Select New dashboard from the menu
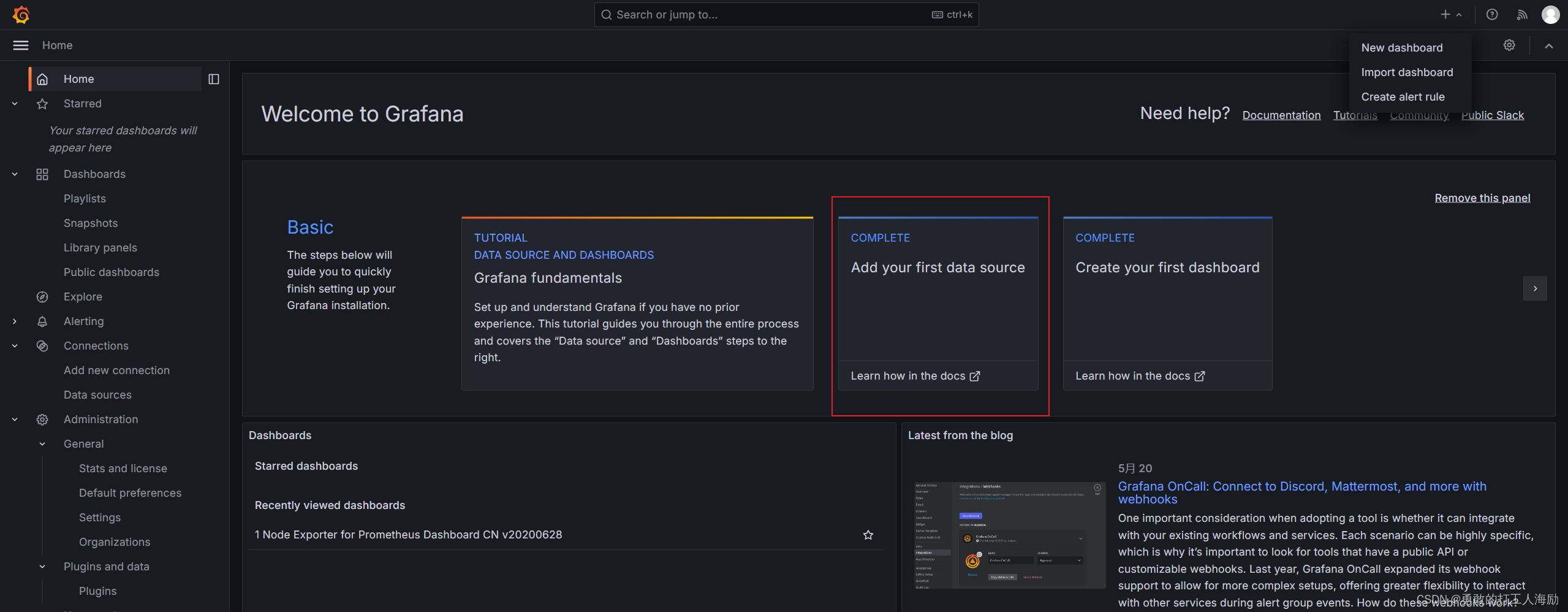The image size is (1568, 612). click(1402, 48)
